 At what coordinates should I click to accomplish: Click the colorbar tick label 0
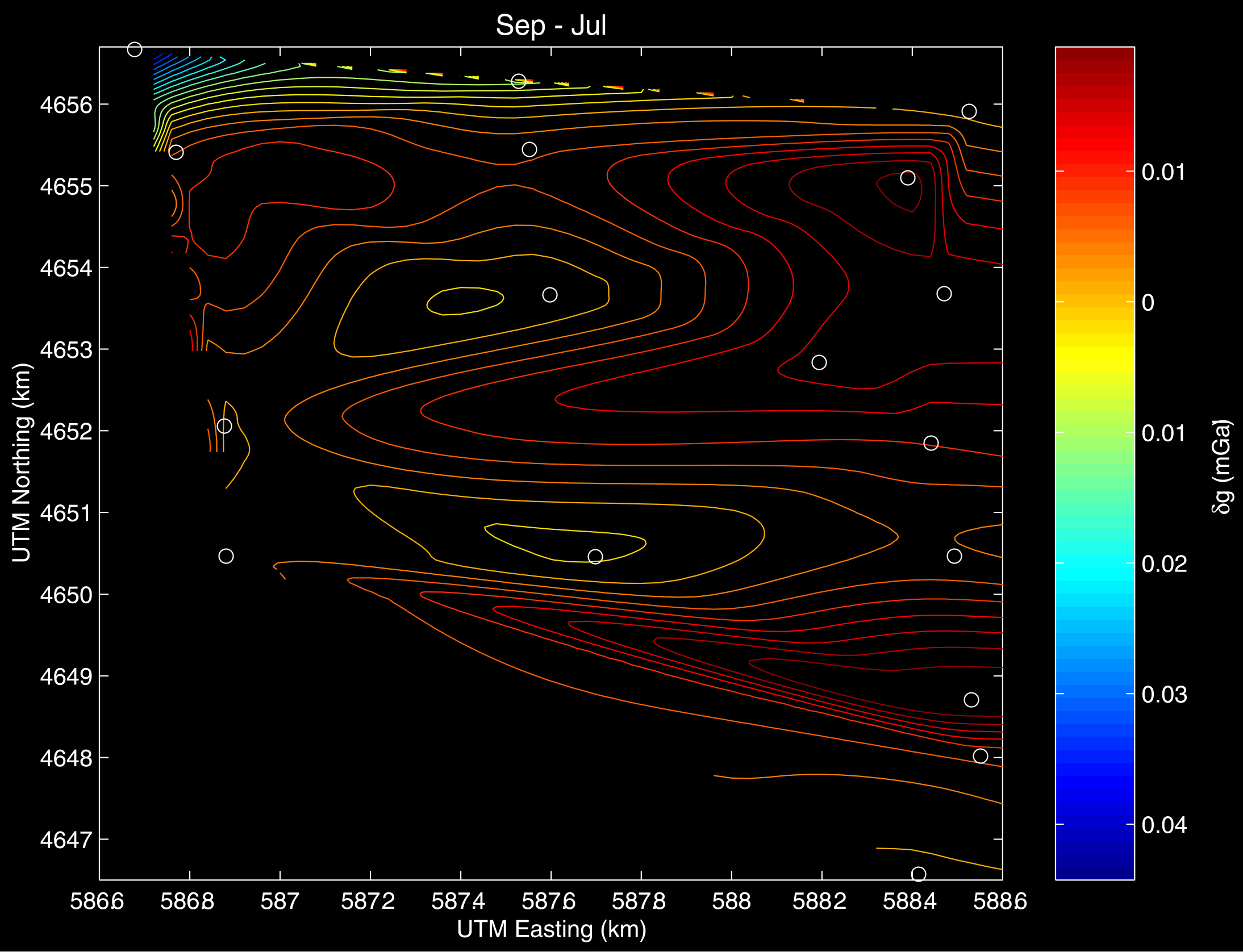[1148, 303]
